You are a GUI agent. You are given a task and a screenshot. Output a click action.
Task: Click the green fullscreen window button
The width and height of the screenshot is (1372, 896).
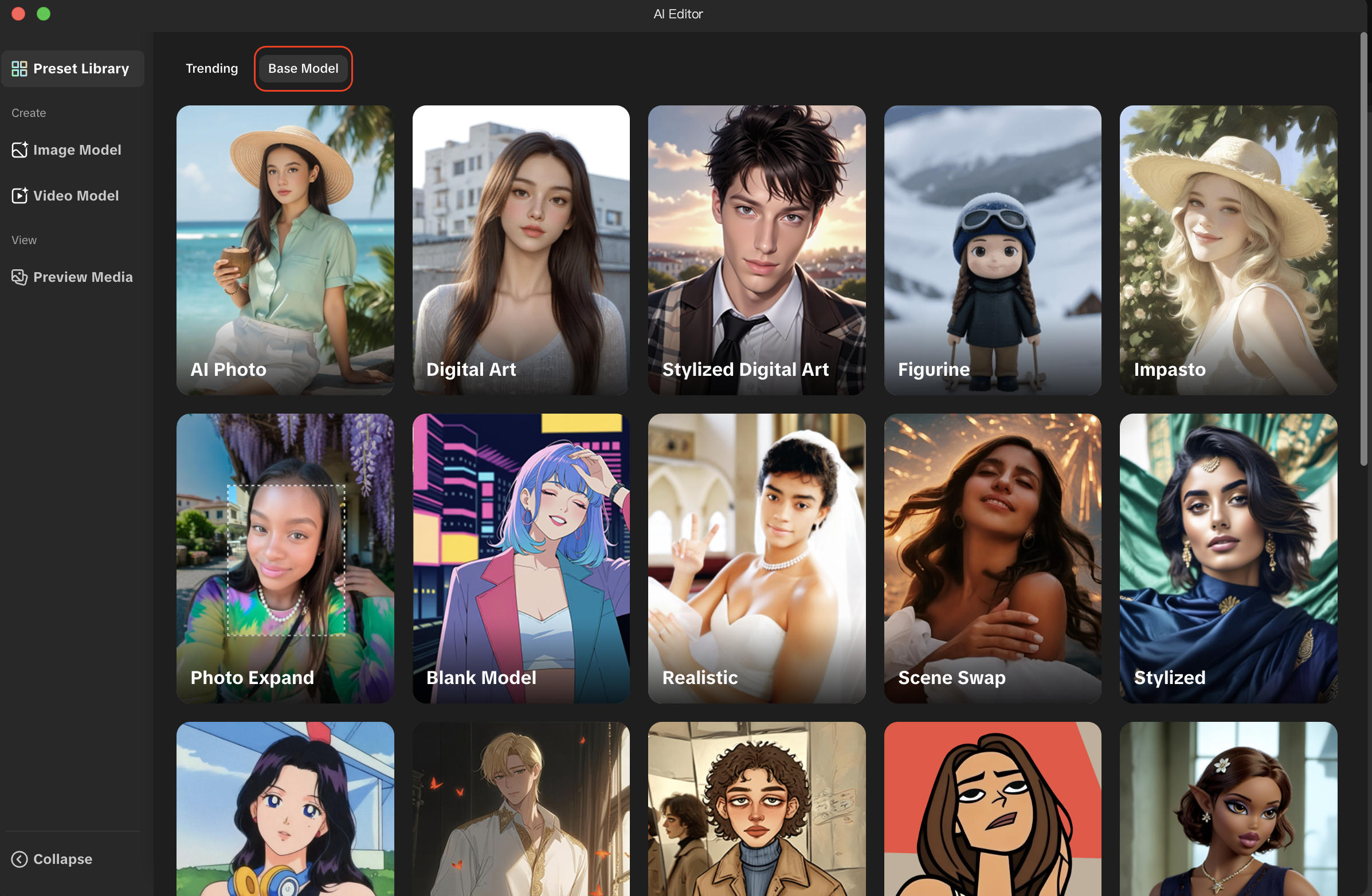click(44, 14)
